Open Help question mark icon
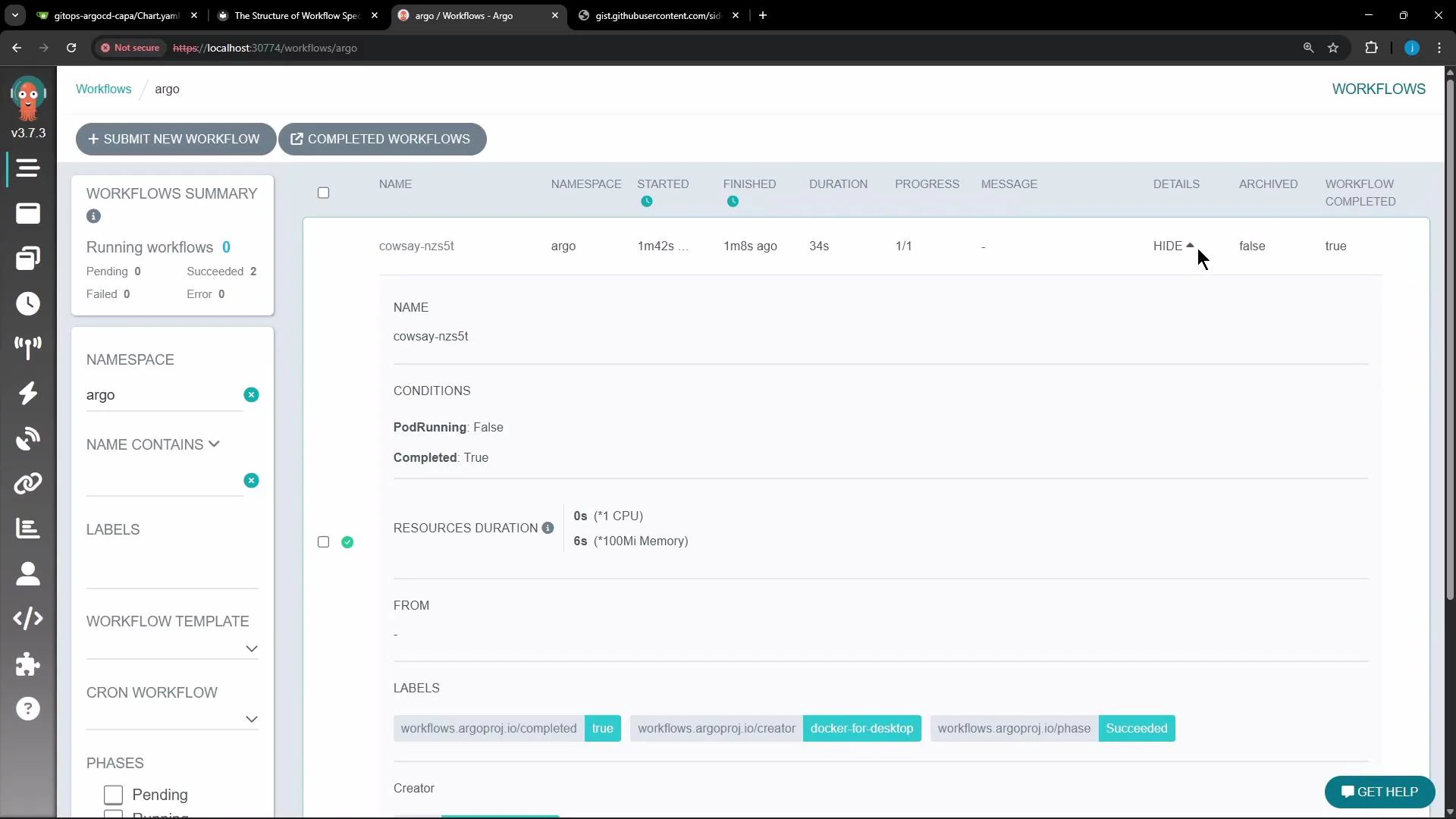This screenshot has height=819, width=1456. click(28, 709)
